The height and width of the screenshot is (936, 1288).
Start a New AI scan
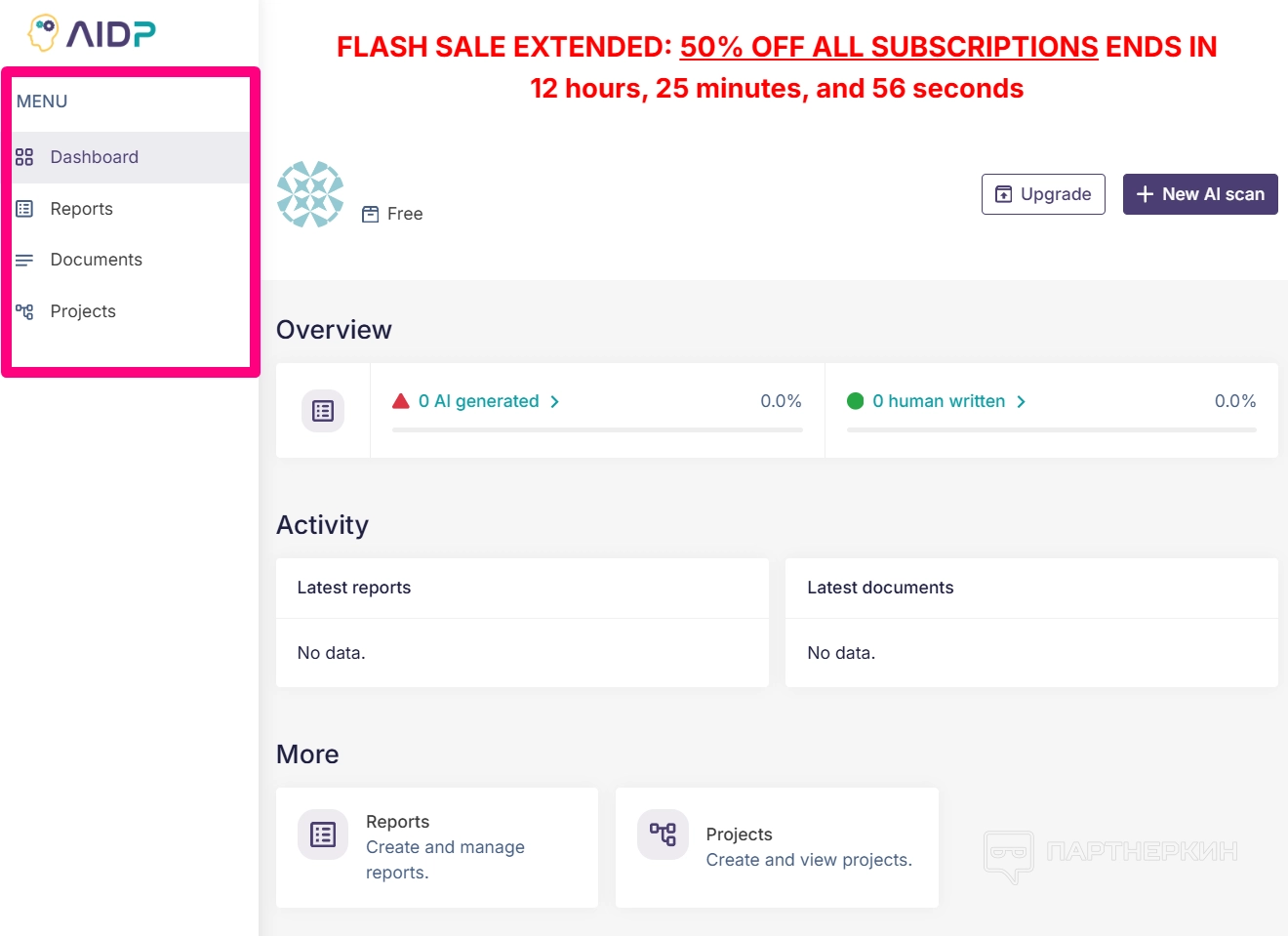pos(1199,194)
